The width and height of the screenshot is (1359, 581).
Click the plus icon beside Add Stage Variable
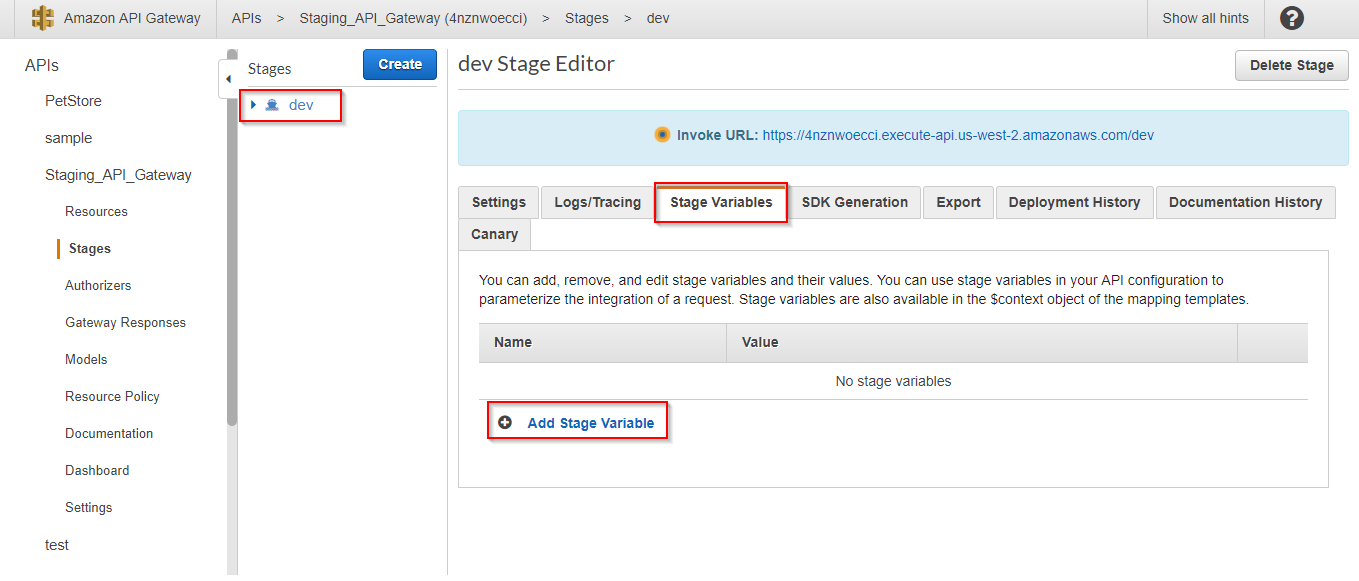pyautogui.click(x=506, y=421)
